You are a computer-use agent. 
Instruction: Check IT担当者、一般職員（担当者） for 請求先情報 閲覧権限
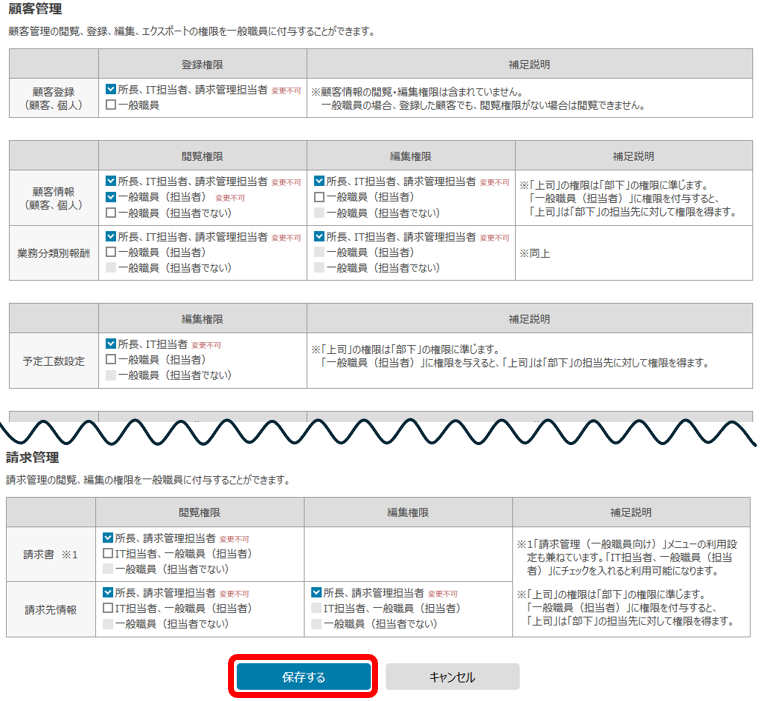[x=109, y=608]
